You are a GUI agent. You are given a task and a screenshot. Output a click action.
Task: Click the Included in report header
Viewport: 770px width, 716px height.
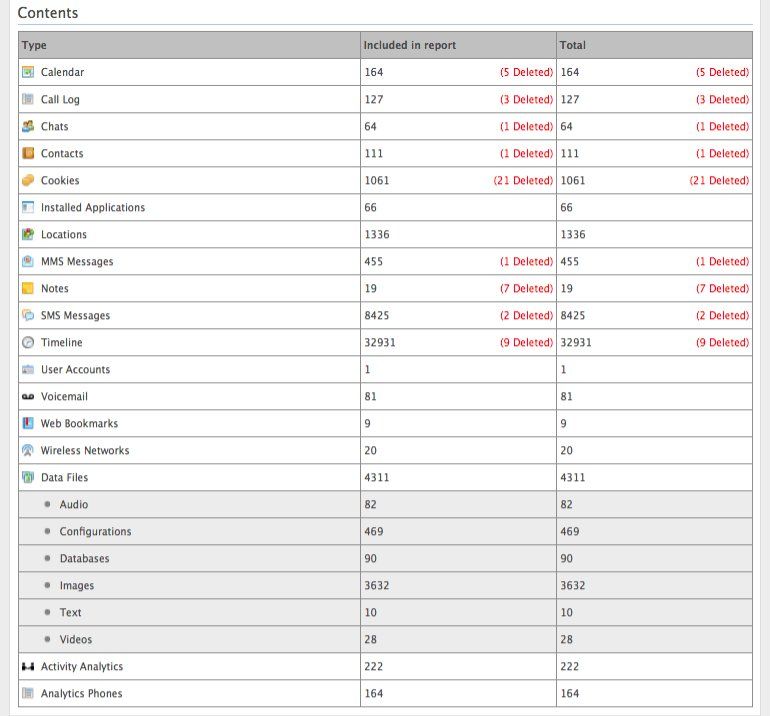pyautogui.click(x=410, y=45)
